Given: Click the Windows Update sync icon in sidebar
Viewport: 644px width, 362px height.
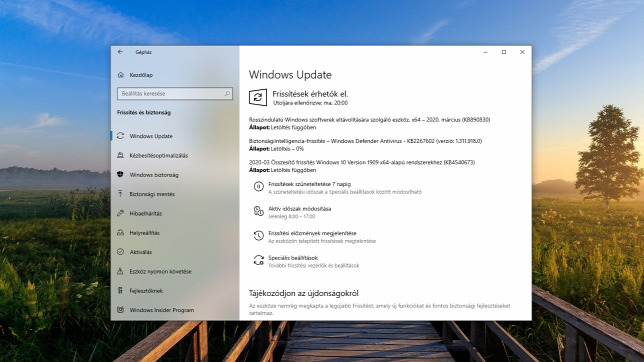Looking at the screenshot, I should [120, 136].
